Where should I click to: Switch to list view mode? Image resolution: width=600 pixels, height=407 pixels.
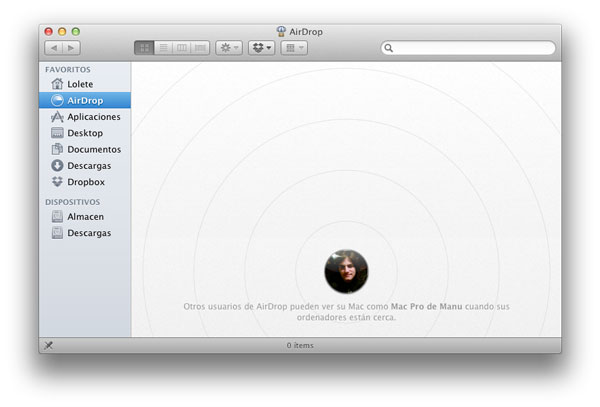point(163,48)
